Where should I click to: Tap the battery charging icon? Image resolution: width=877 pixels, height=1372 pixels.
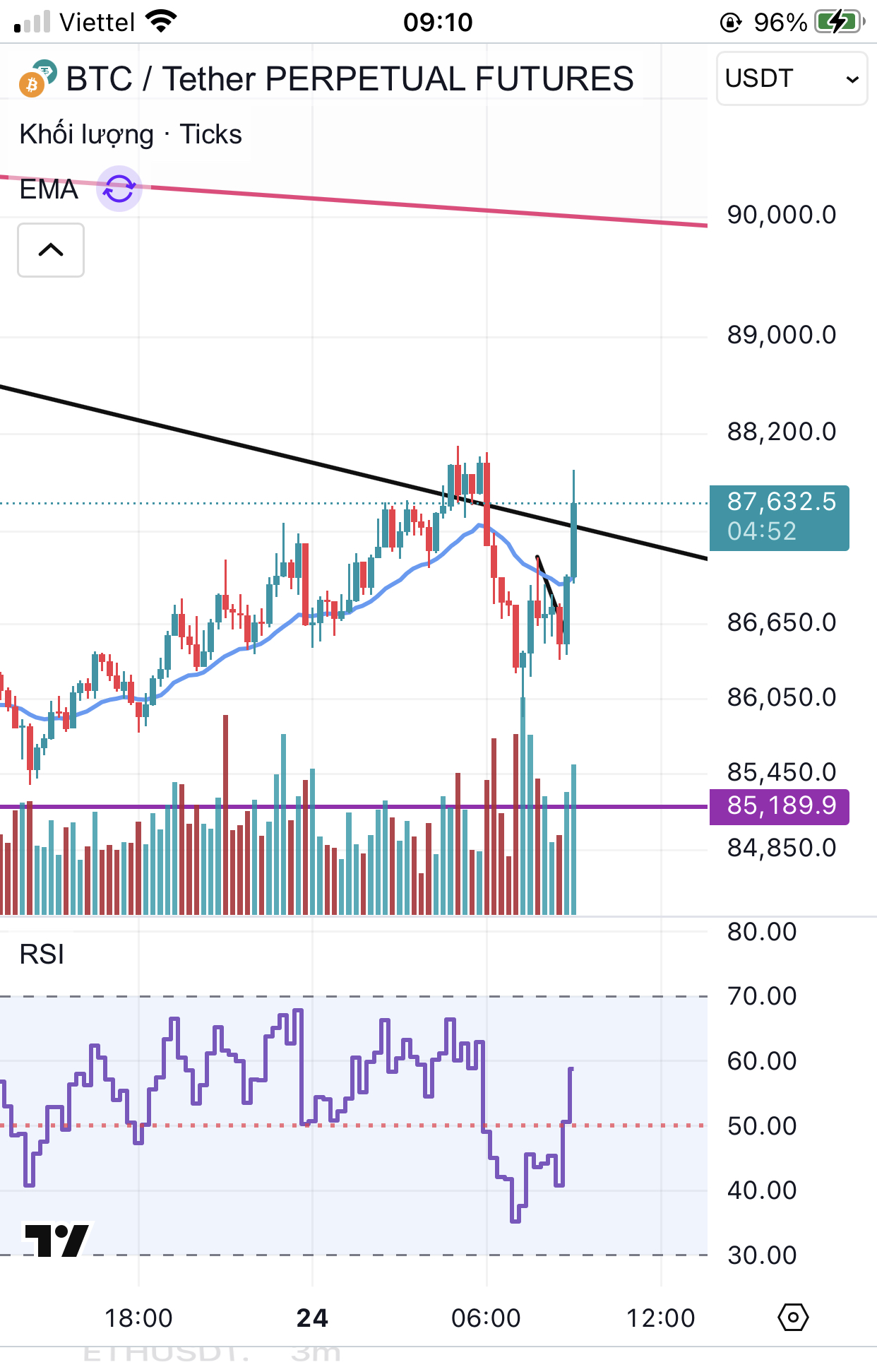[838, 22]
